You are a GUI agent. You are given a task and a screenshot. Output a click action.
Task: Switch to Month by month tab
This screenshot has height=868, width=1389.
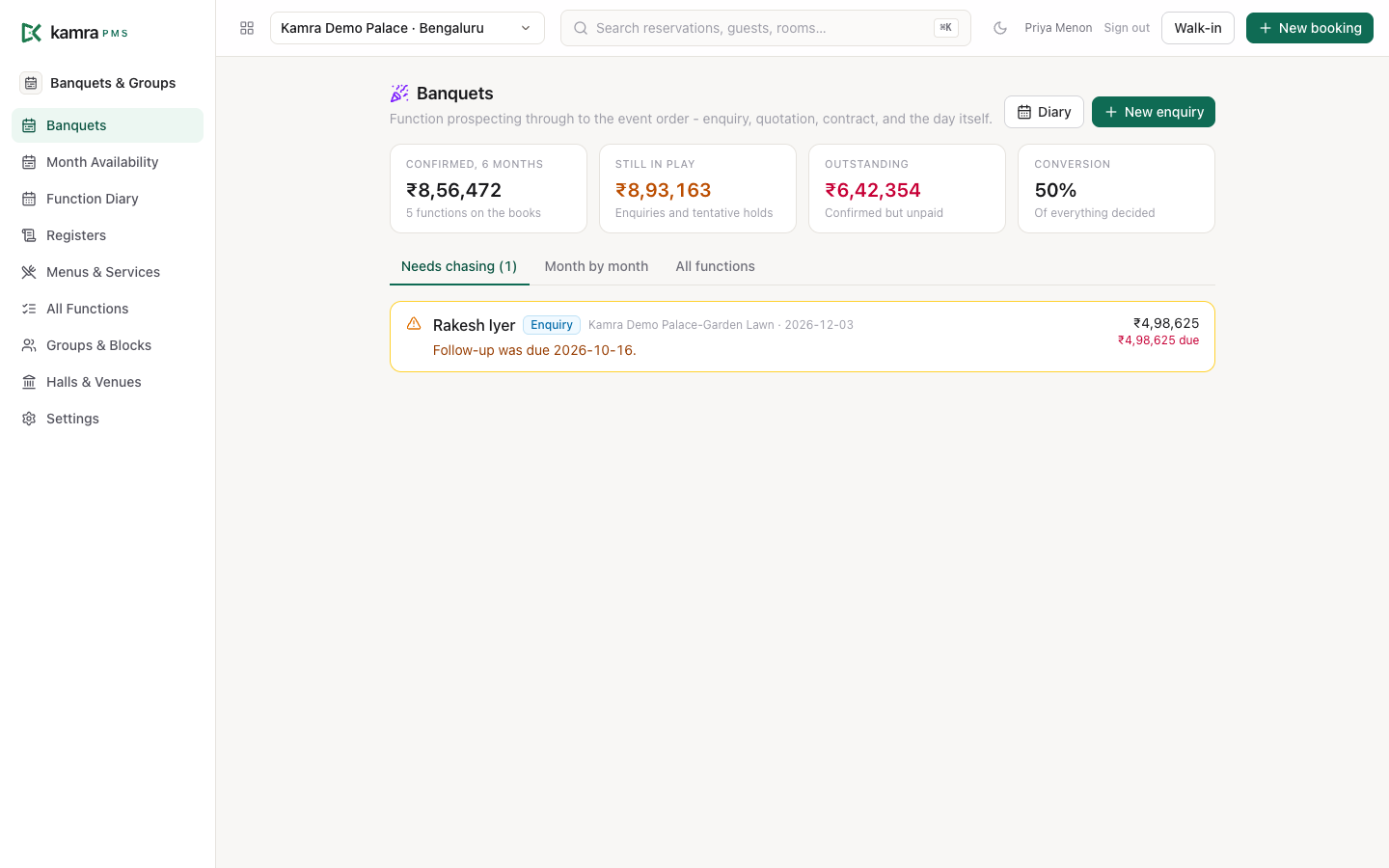(596, 266)
